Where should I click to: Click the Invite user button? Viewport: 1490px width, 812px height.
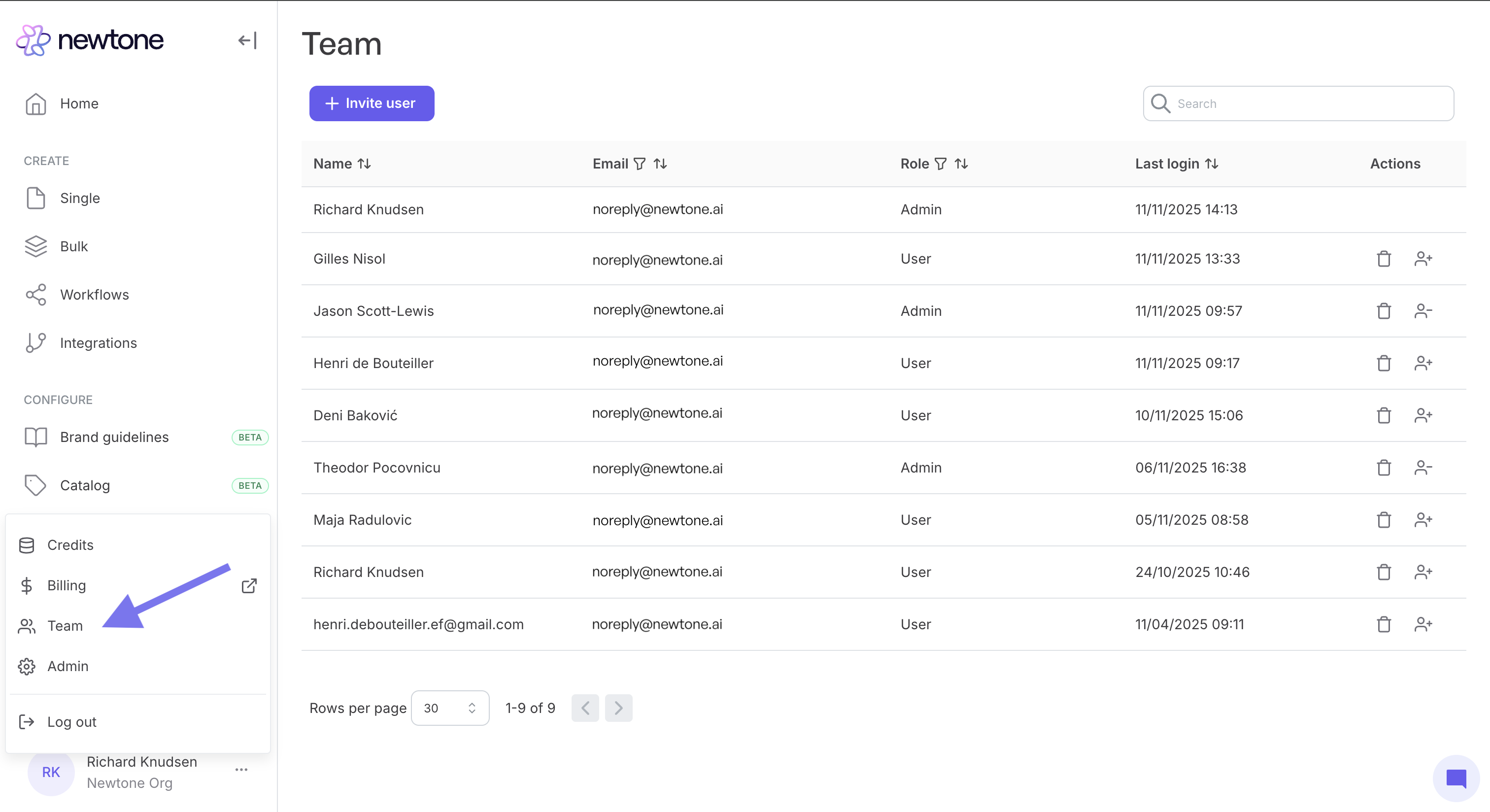(372, 103)
